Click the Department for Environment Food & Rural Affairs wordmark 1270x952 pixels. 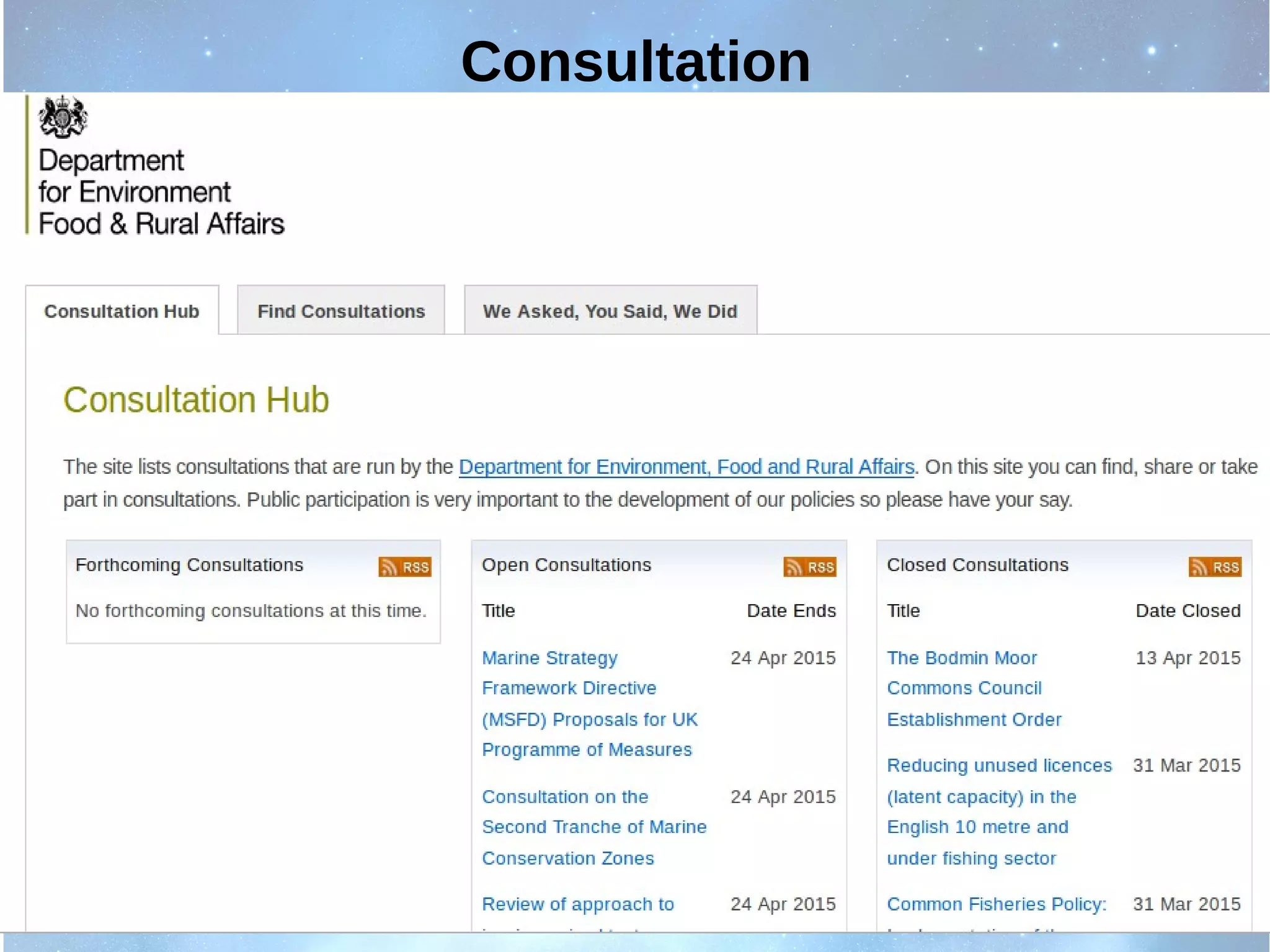pyautogui.click(x=161, y=192)
